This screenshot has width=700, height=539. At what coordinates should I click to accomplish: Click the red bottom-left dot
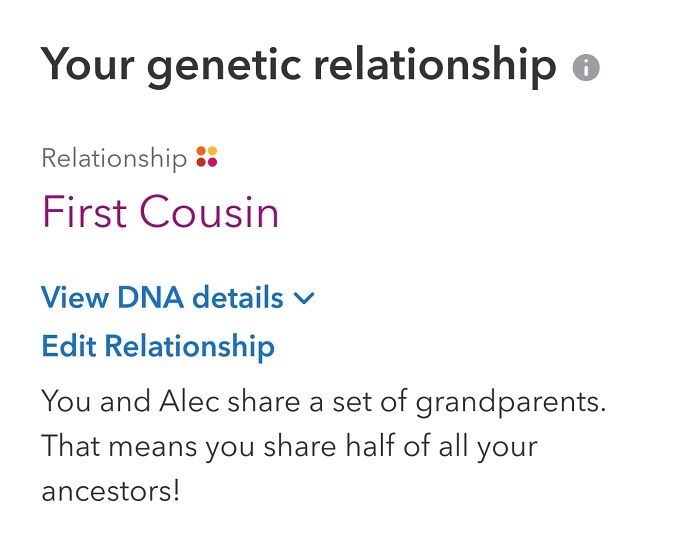coord(202,163)
